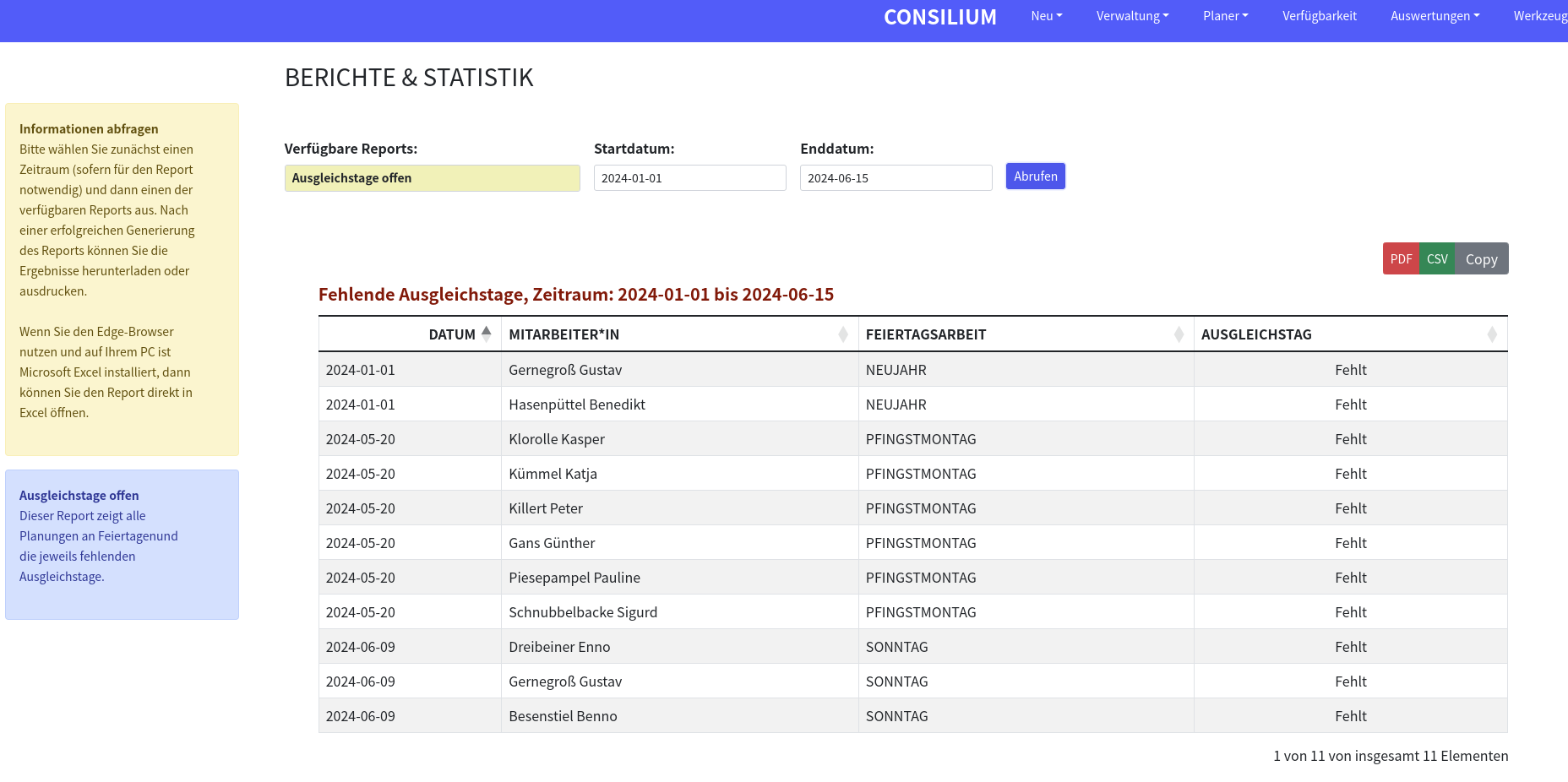Click the FEIERTAGSARBEIT header text
Image resolution: width=1568 pixels, height=782 pixels.
point(926,334)
